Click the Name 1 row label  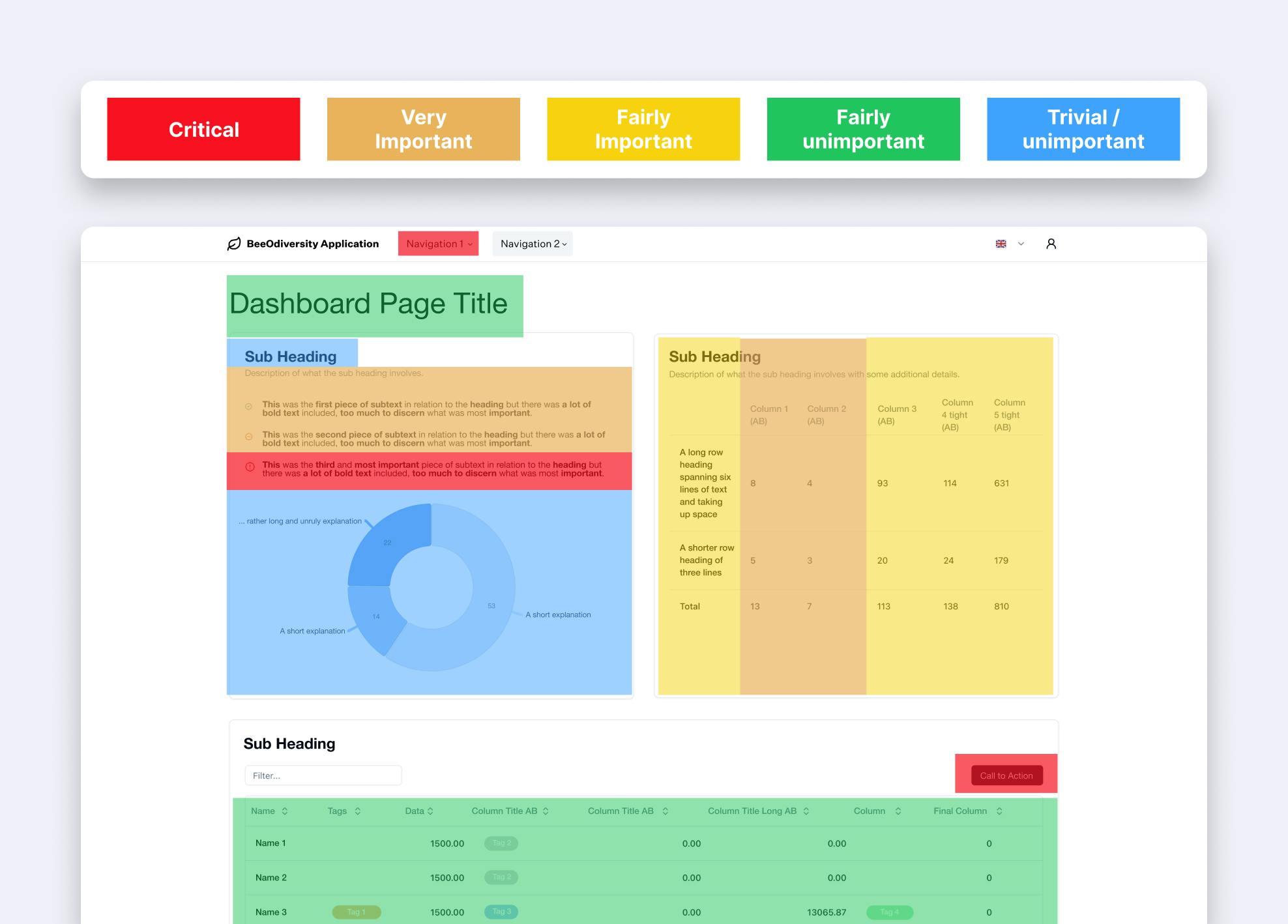[271, 843]
